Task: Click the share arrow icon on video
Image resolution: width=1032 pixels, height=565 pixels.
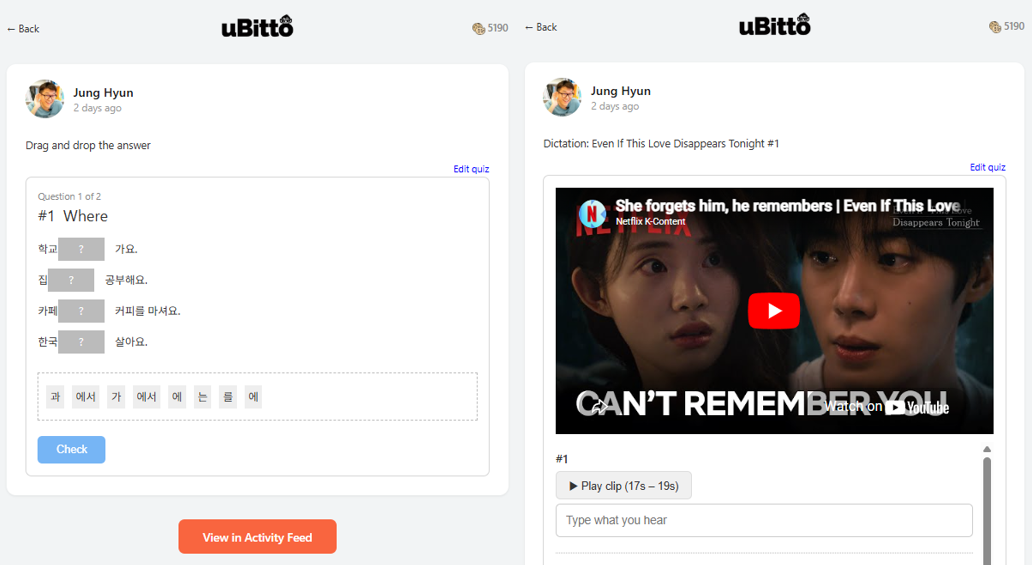Action: point(596,405)
